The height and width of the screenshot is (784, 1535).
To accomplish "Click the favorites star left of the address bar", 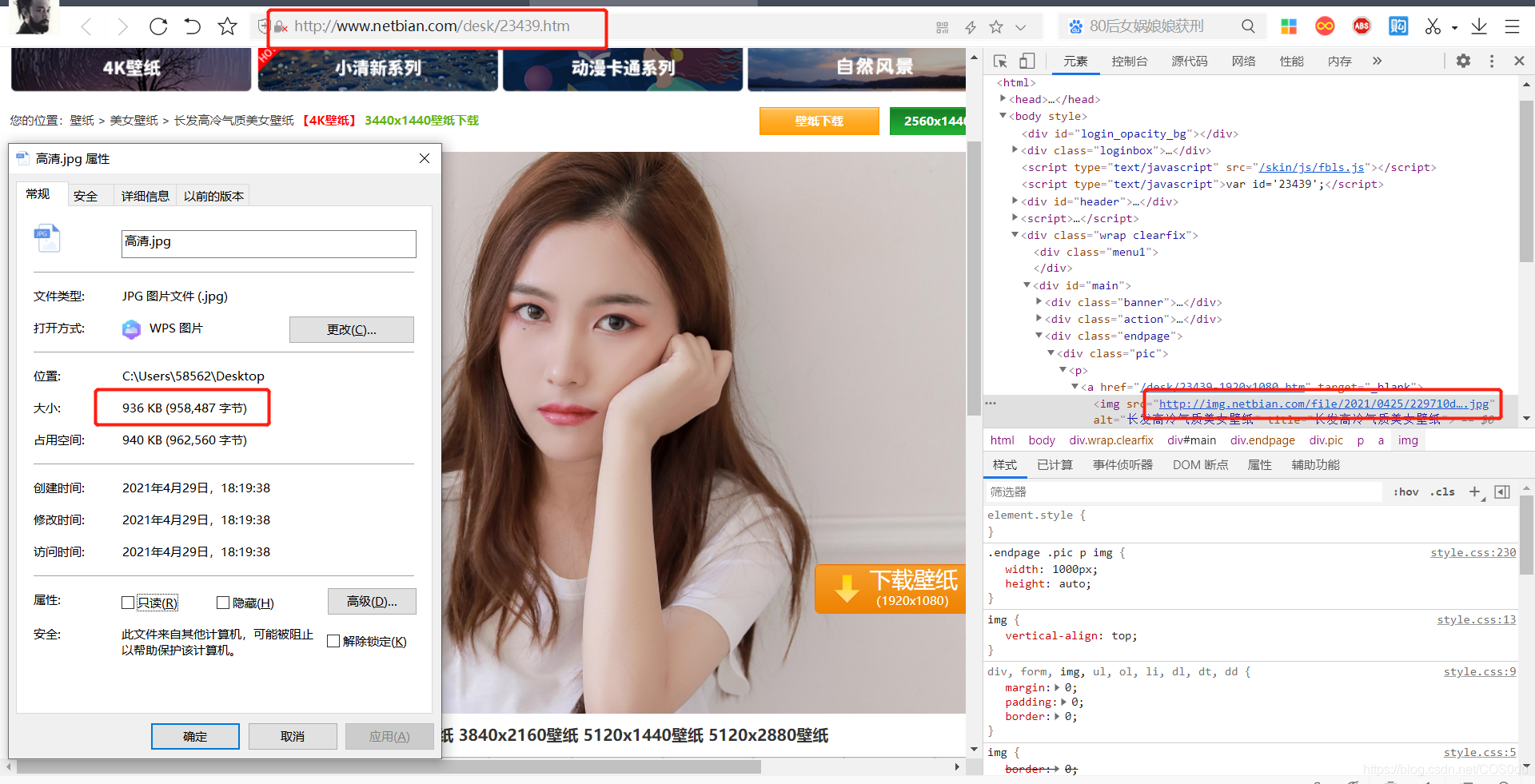I will (227, 26).
